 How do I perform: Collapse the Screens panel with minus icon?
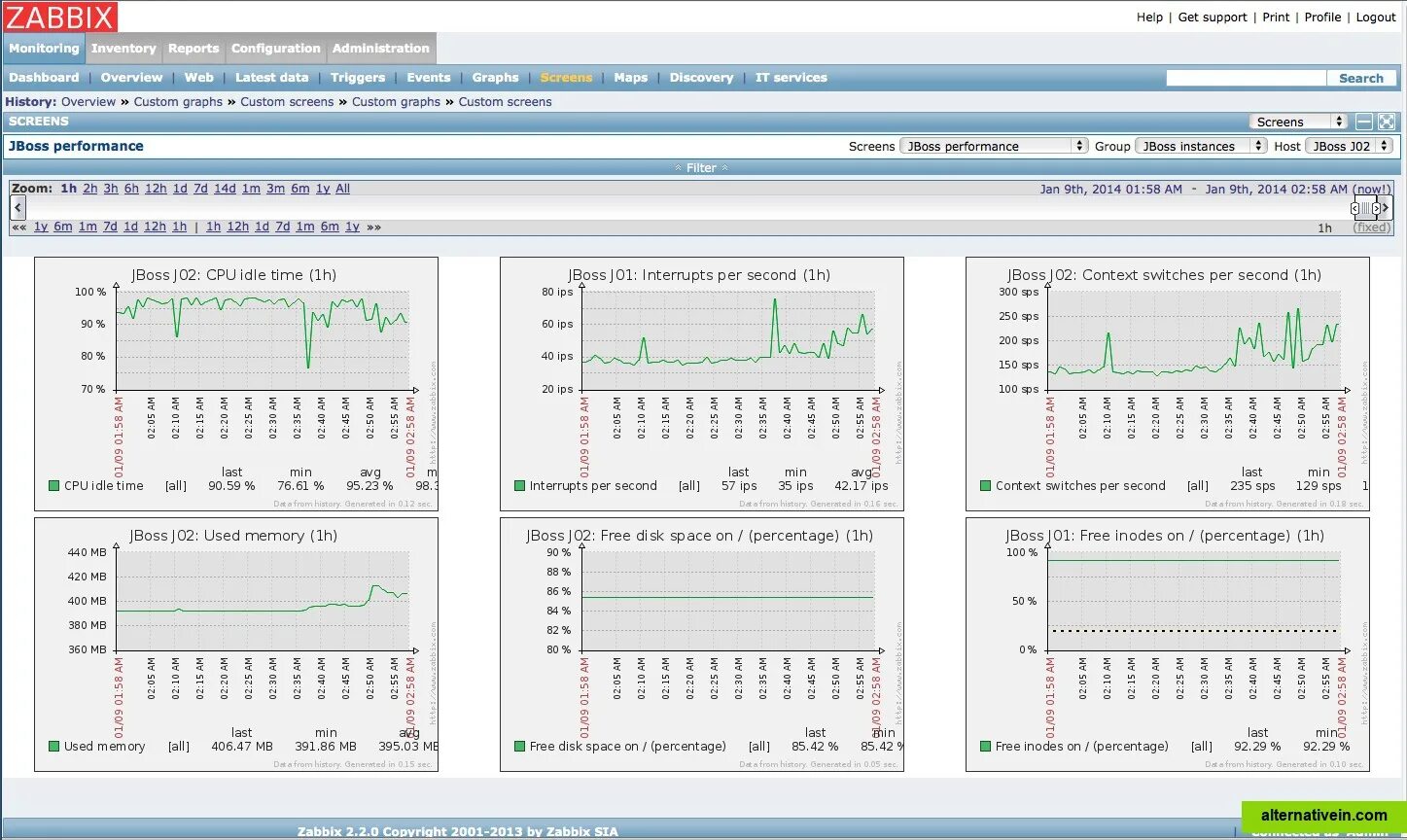point(1364,122)
